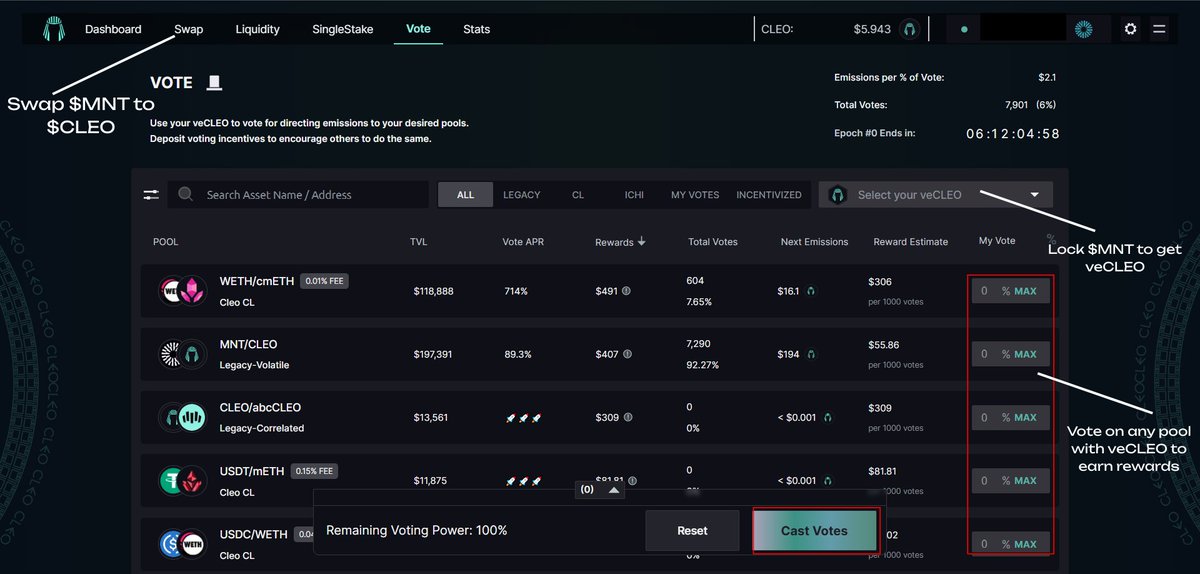The width and height of the screenshot is (1200, 574).
Task: Click the magnifier icon in search bar
Action: [185, 194]
